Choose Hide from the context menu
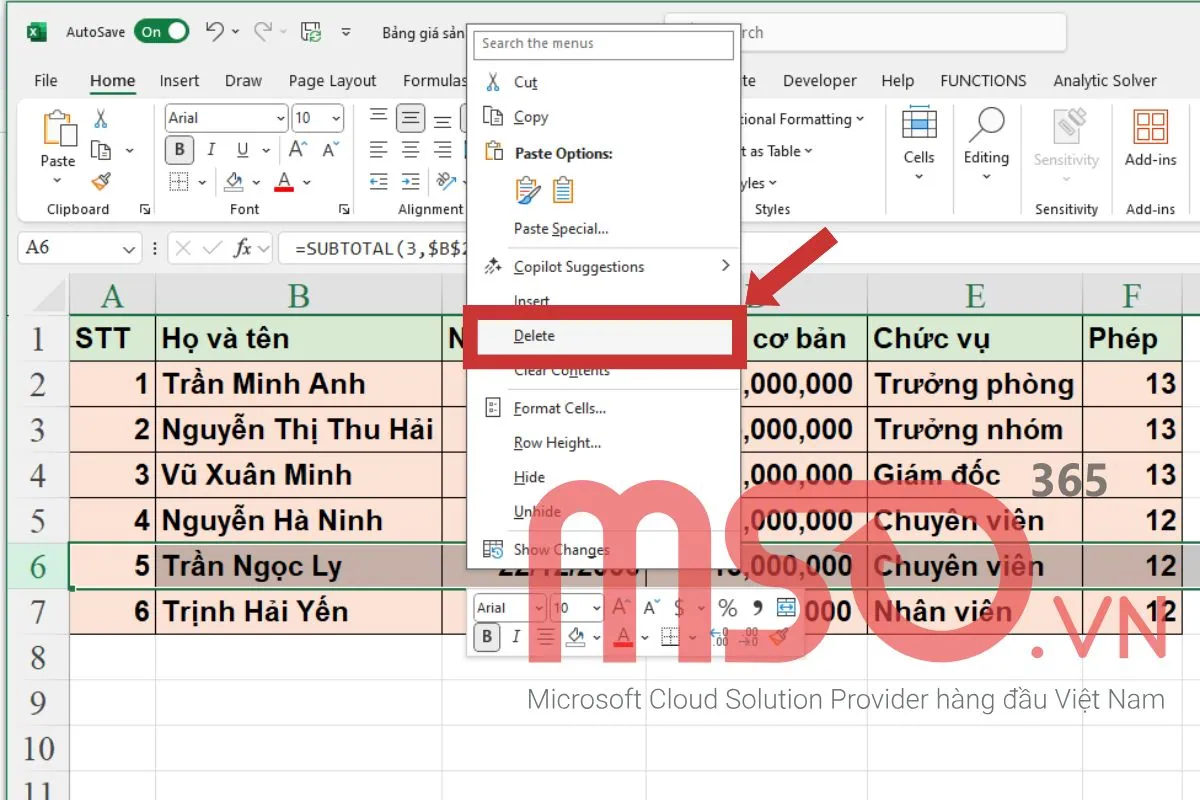This screenshot has width=1200, height=800. (x=529, y=477)
